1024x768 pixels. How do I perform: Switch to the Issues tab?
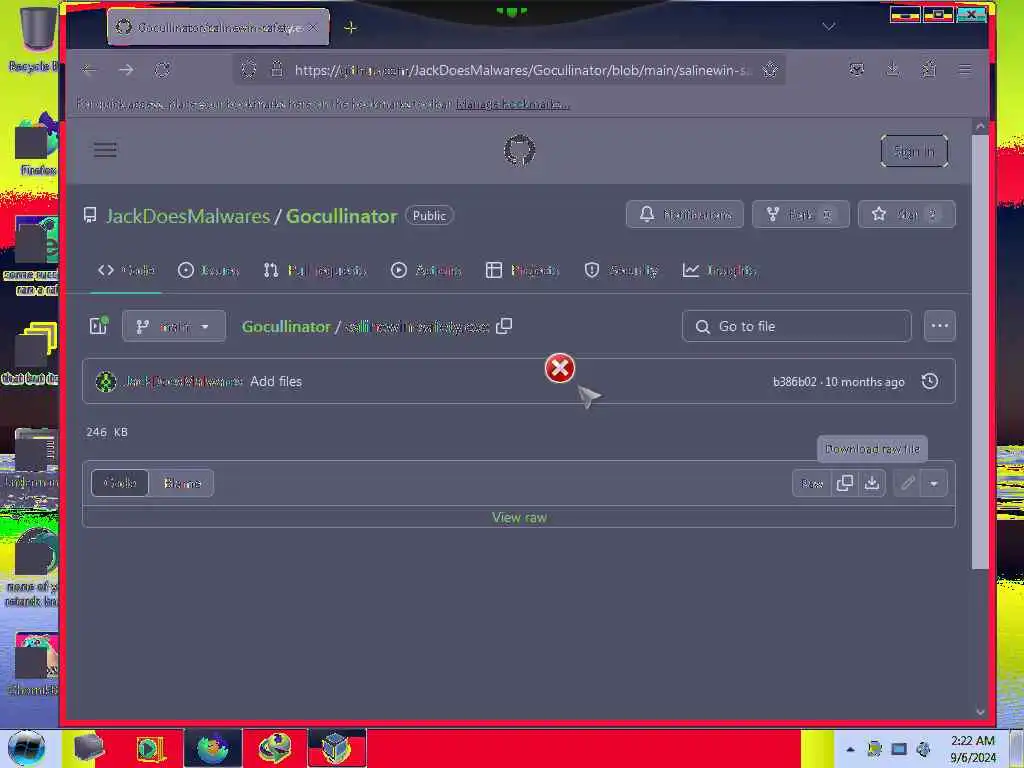(208, 270)
